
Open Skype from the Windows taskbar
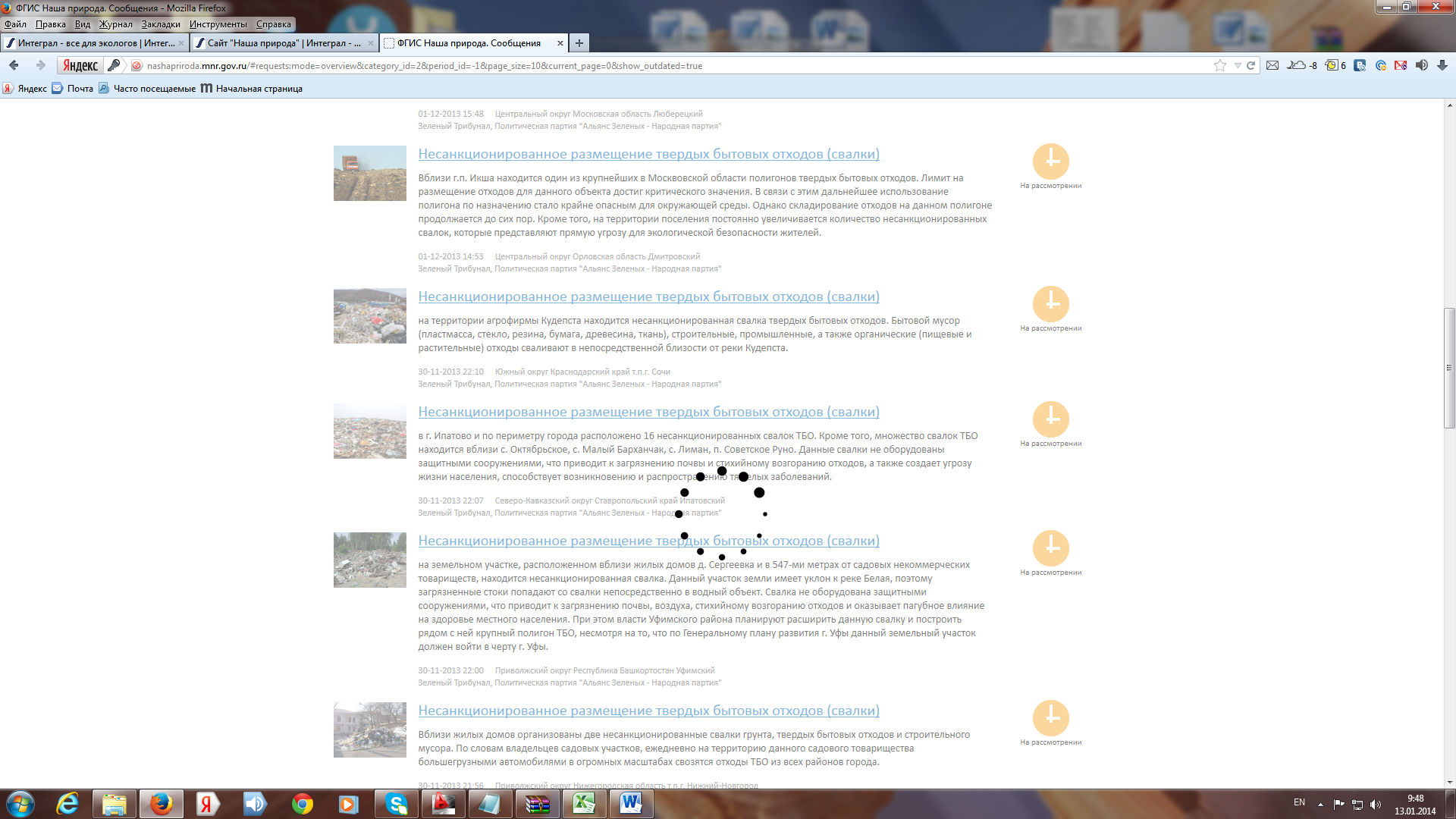pos(397,804)
